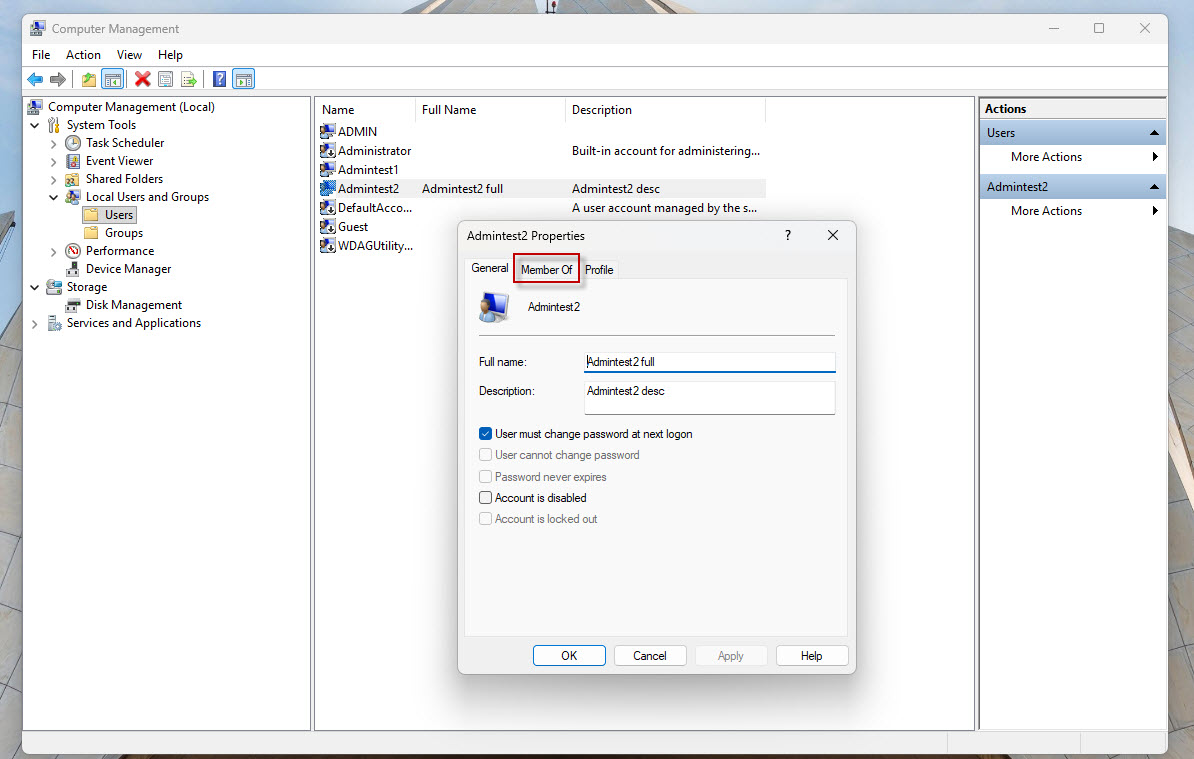This screenshot has height=759, width=1194.
Task: Uncheck User must change password at next logon
Action: [485, 434]
